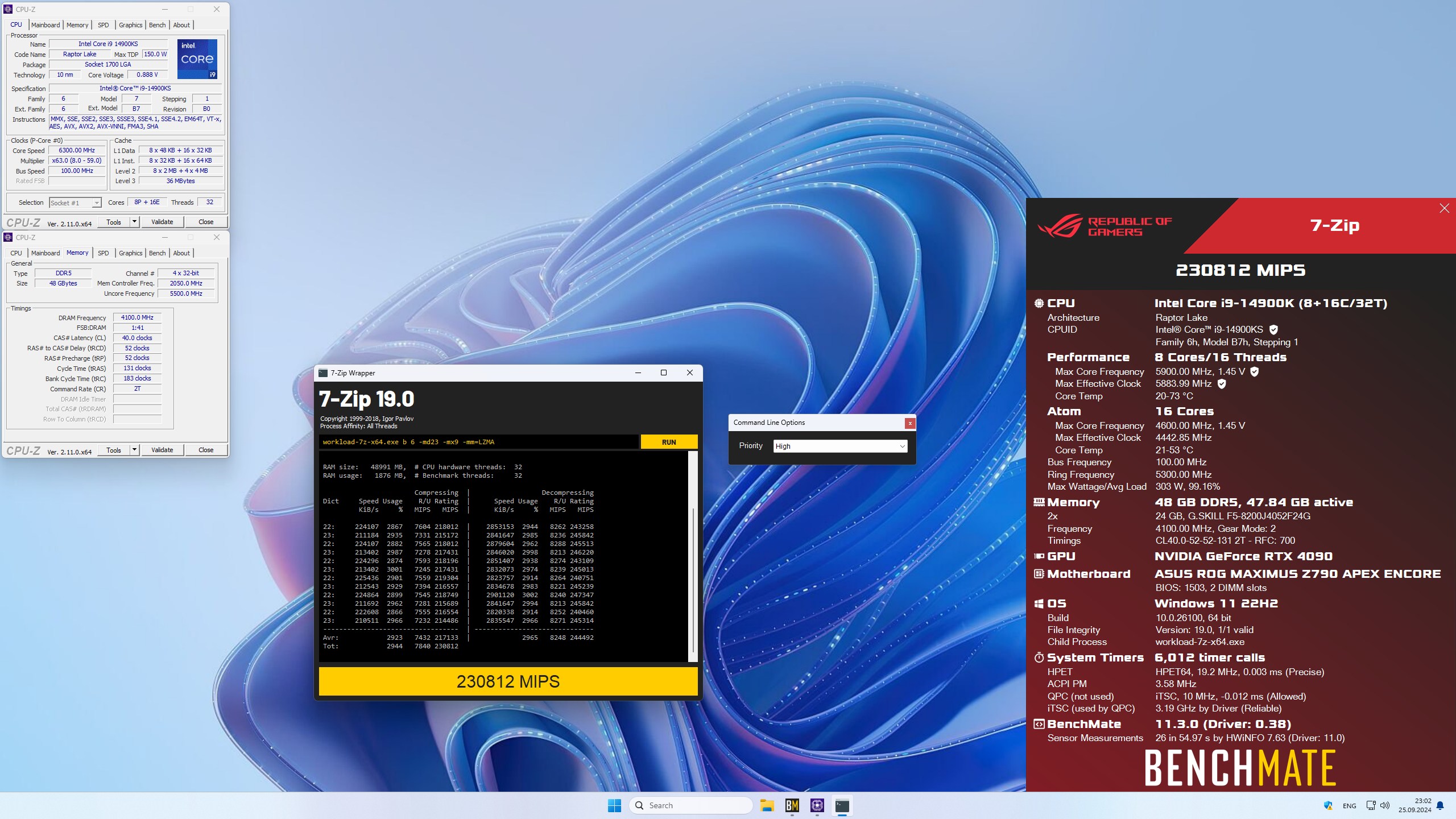Image resolution: width=1456 pixels, height=819 pixels.
Task: Open the 7-Zip Wrapper console taskbar icon
Action: 842,805
